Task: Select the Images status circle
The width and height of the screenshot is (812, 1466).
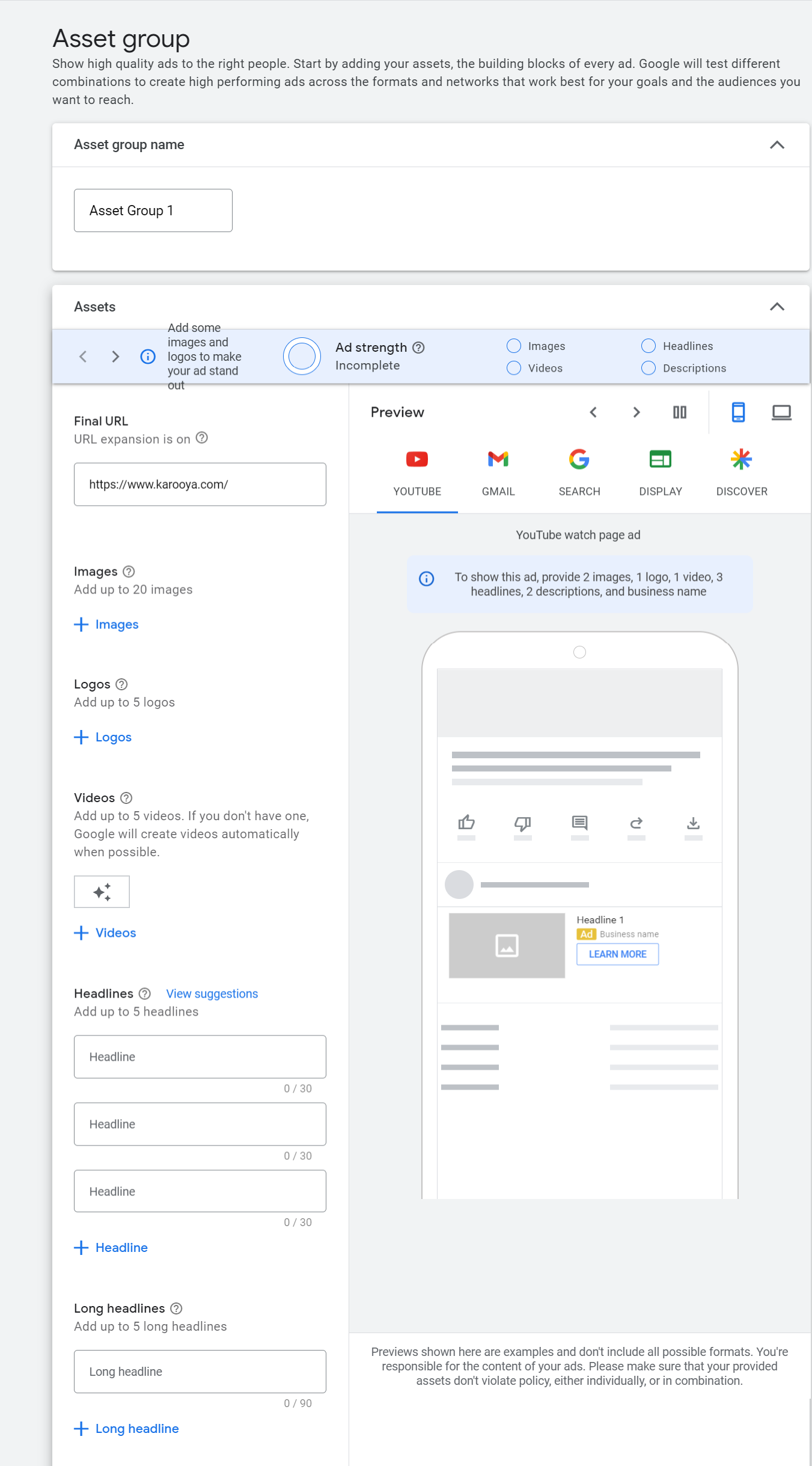Action: point(514,346)
